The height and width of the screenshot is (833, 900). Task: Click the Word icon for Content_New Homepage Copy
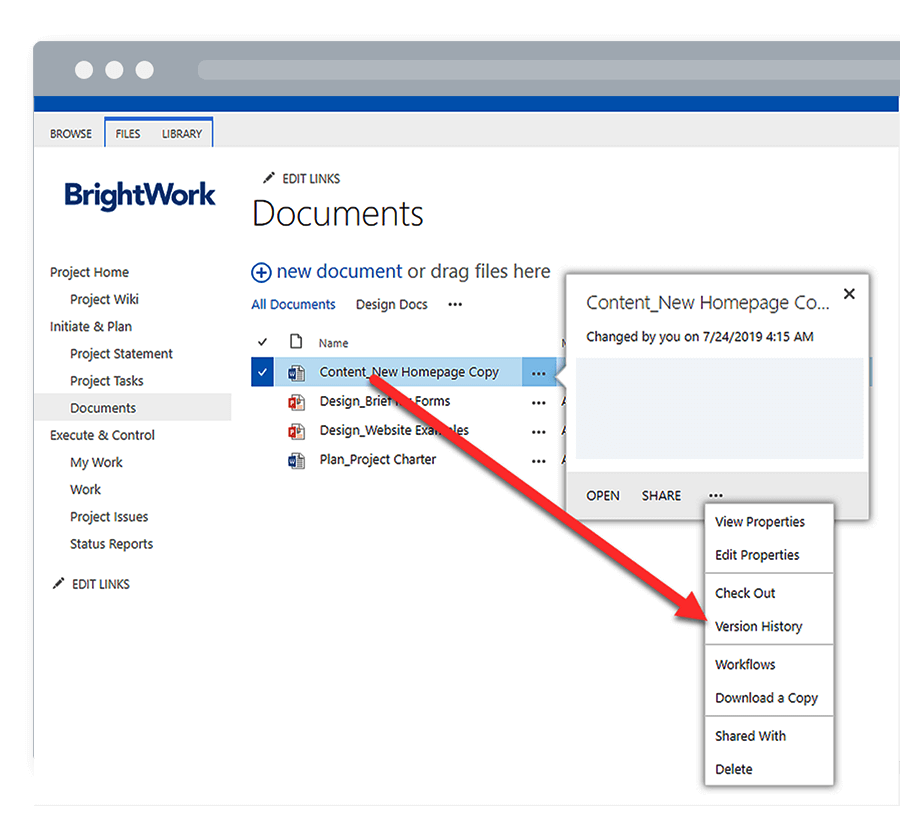(296, 373)
